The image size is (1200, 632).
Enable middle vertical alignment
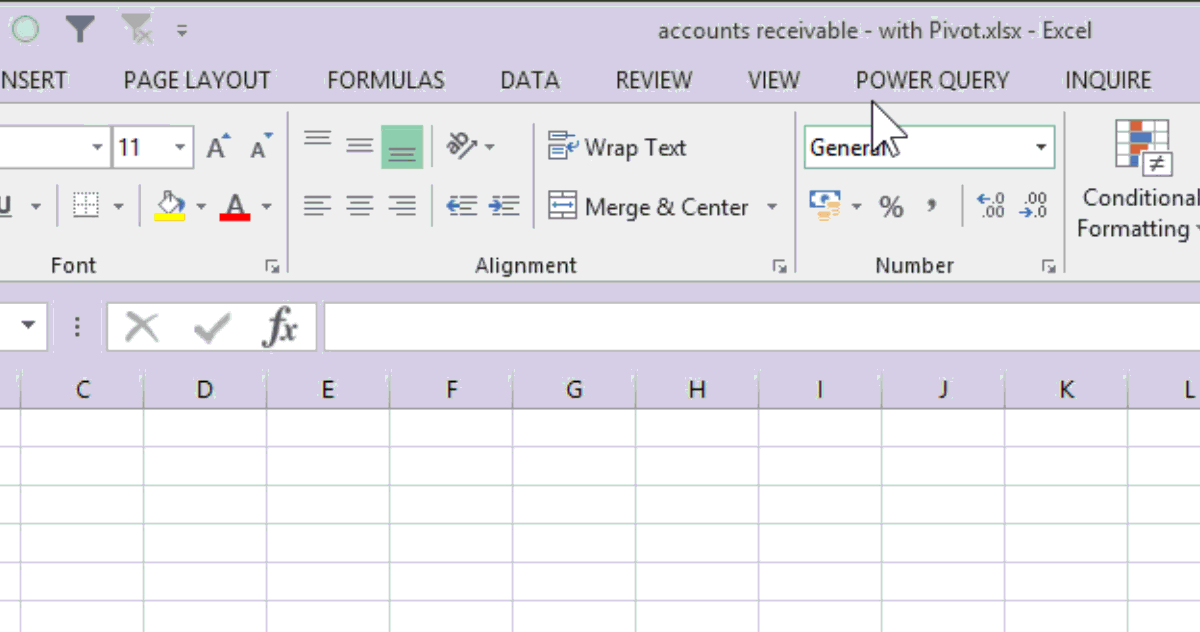tap(359, 143)
